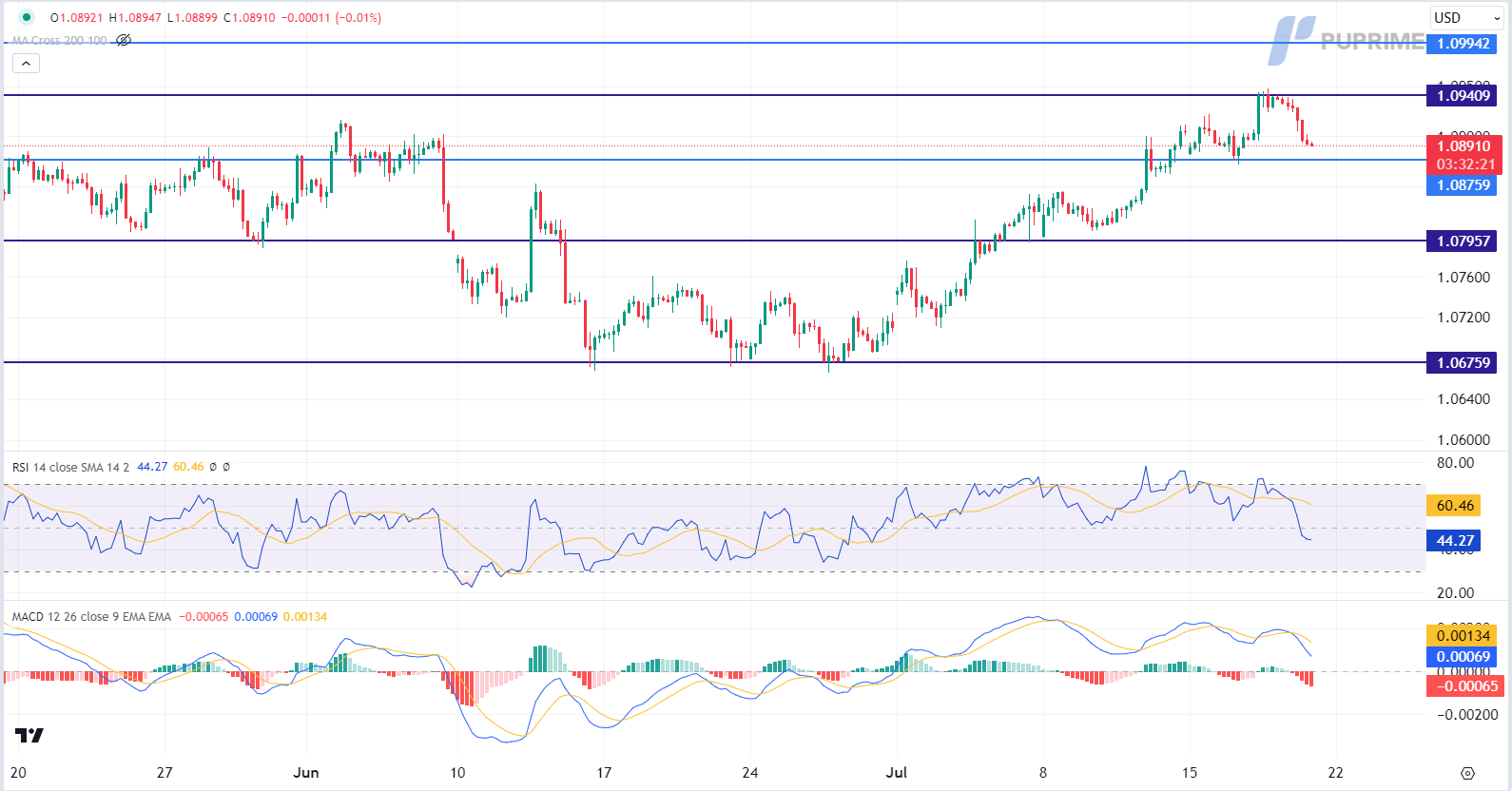Click the RSI 20.00 scale value

tap(1455, 593)
